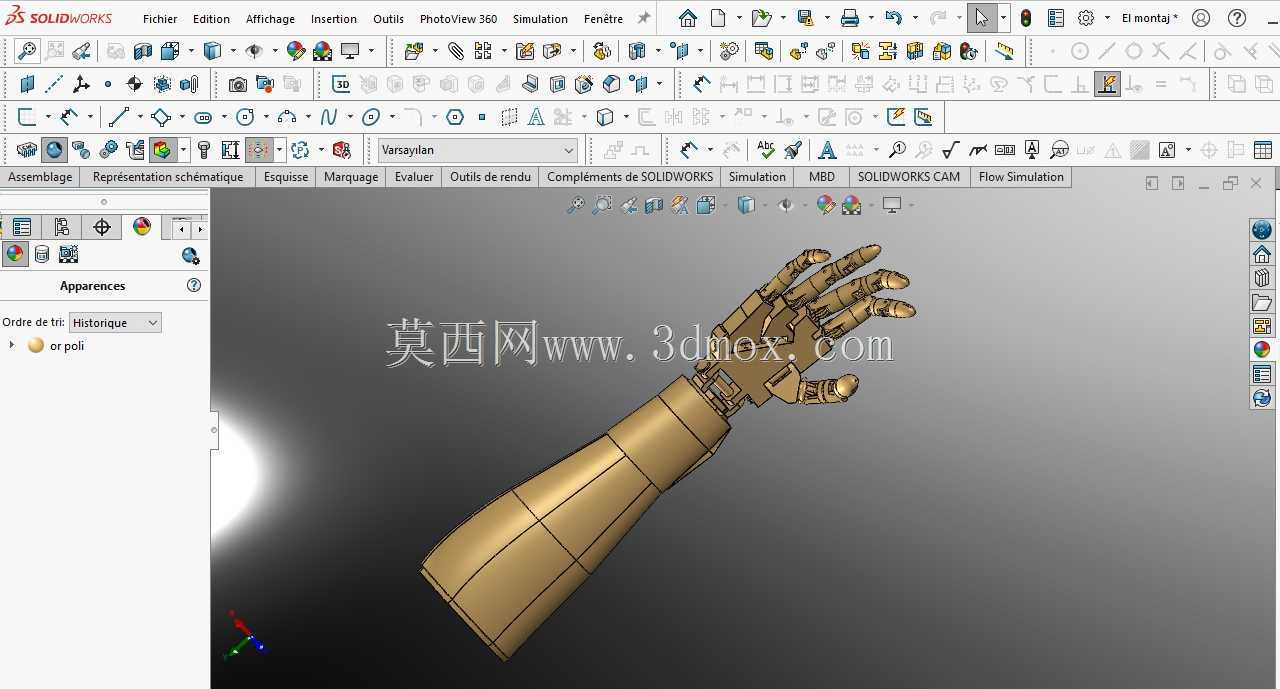Select the Spline sketch tool
Viewport: 1280px width, 689px height.
329,117
